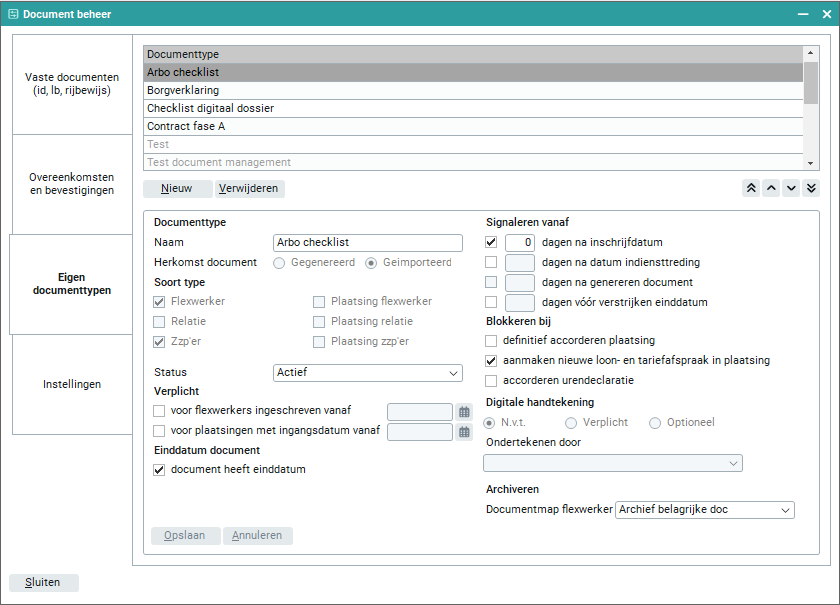The image size is (840, 605).
Task: Move selected document type down one position
Action: (791, 188)
